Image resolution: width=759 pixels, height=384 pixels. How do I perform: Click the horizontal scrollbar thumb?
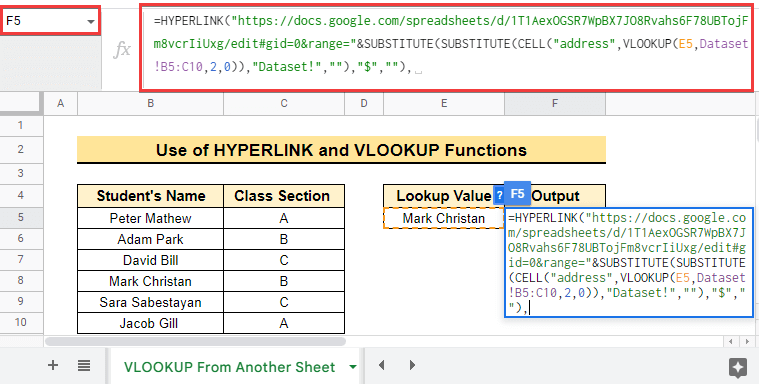196,341
